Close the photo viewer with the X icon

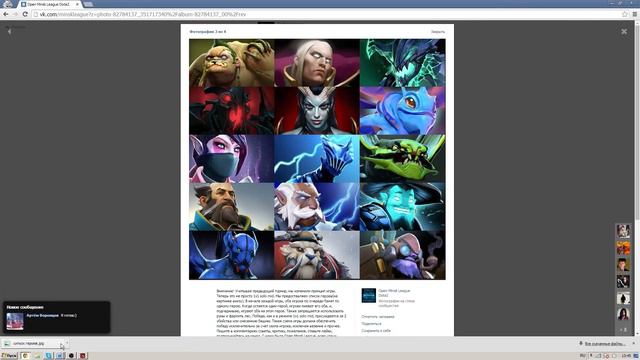[x=624, y=31]
